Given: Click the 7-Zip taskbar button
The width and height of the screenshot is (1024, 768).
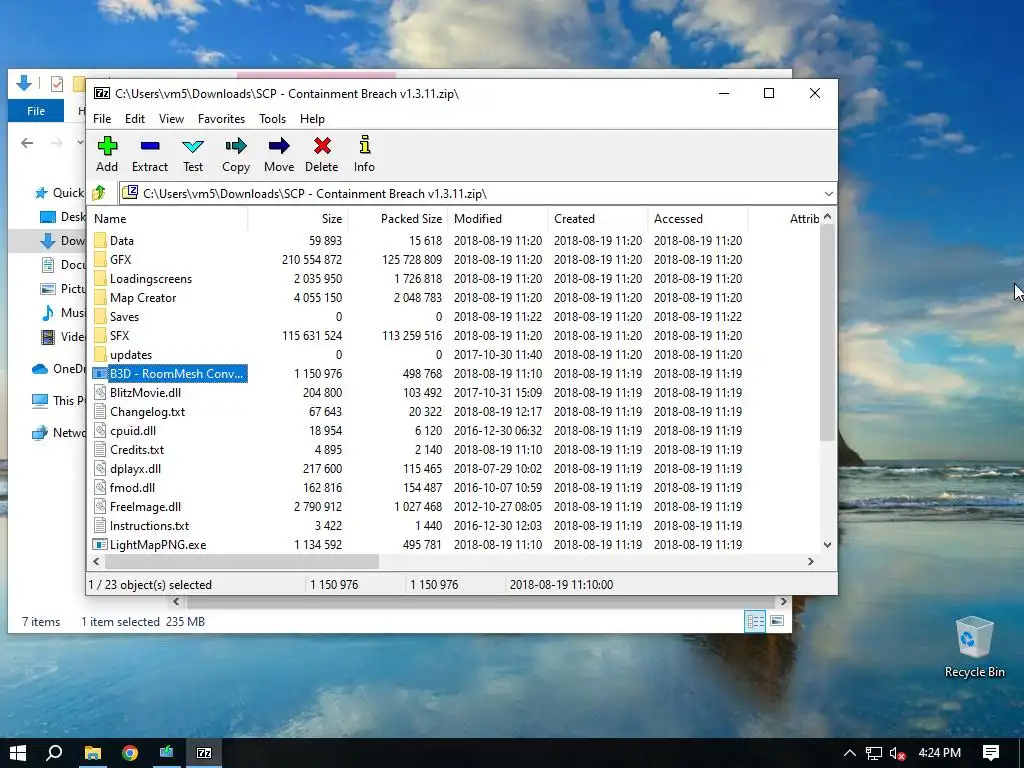Looking at the screenshot, I should point(204,753).
